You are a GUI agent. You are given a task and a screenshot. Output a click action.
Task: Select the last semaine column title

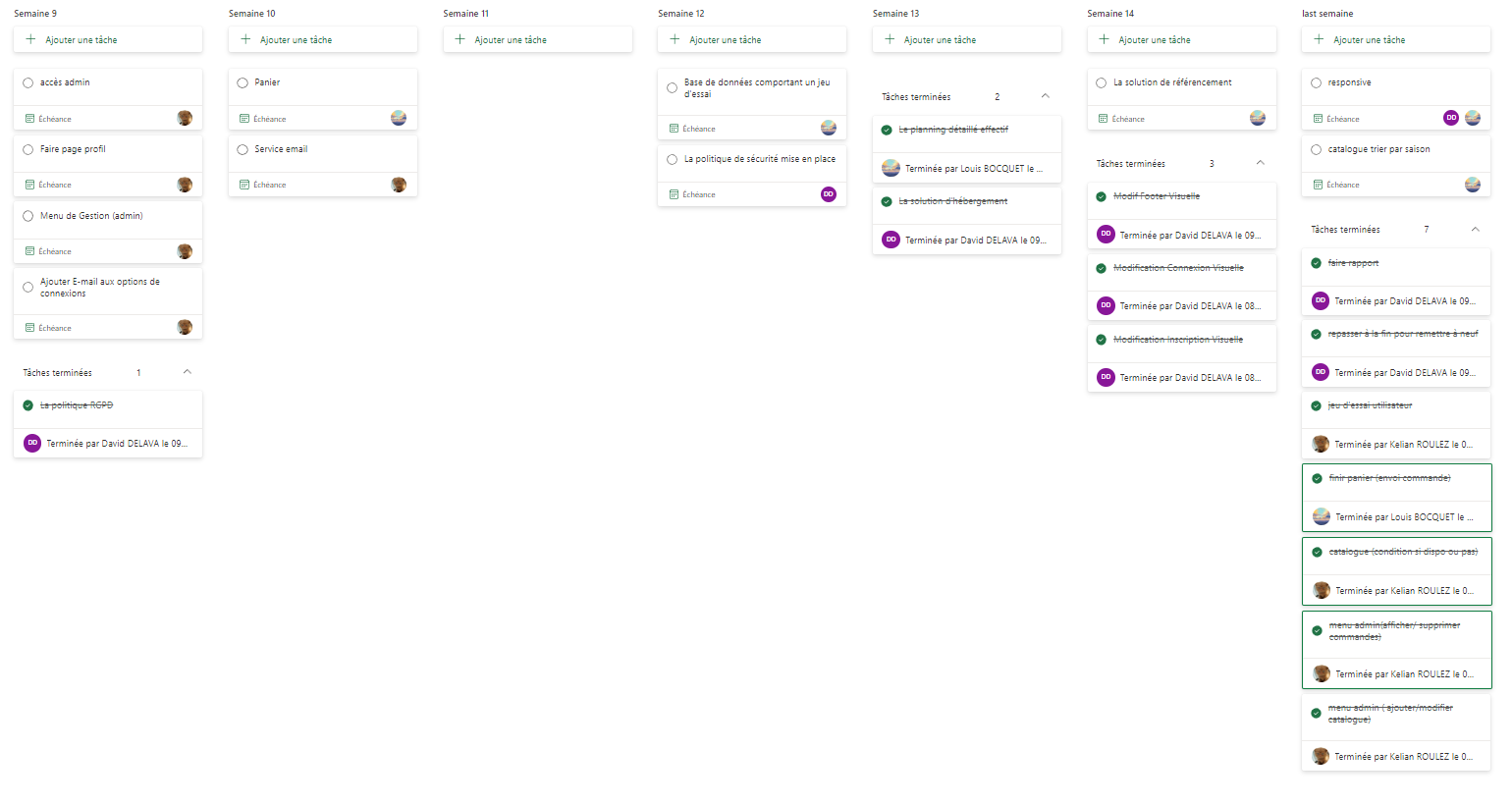click(x=1327, y=14)
